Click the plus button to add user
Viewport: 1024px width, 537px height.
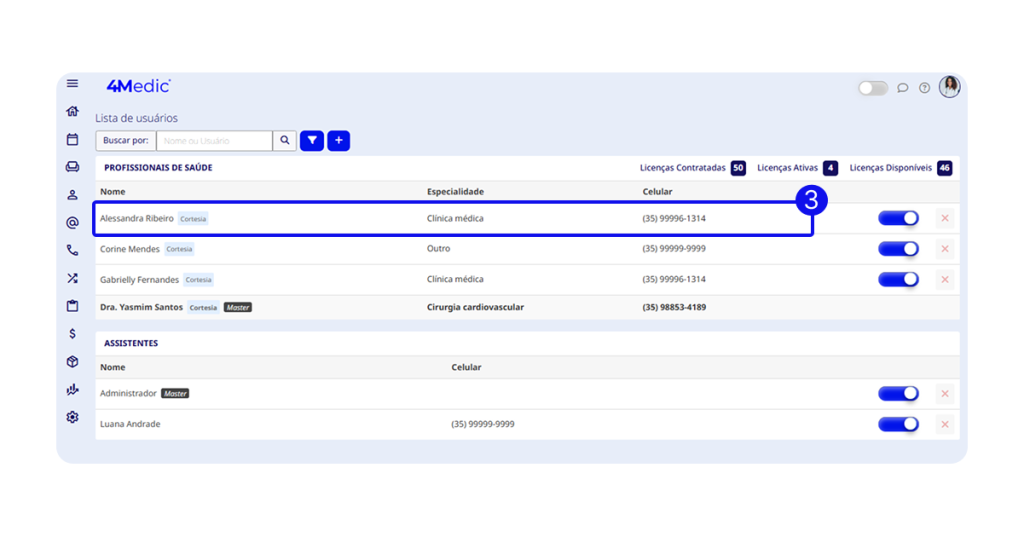(339, 141)
